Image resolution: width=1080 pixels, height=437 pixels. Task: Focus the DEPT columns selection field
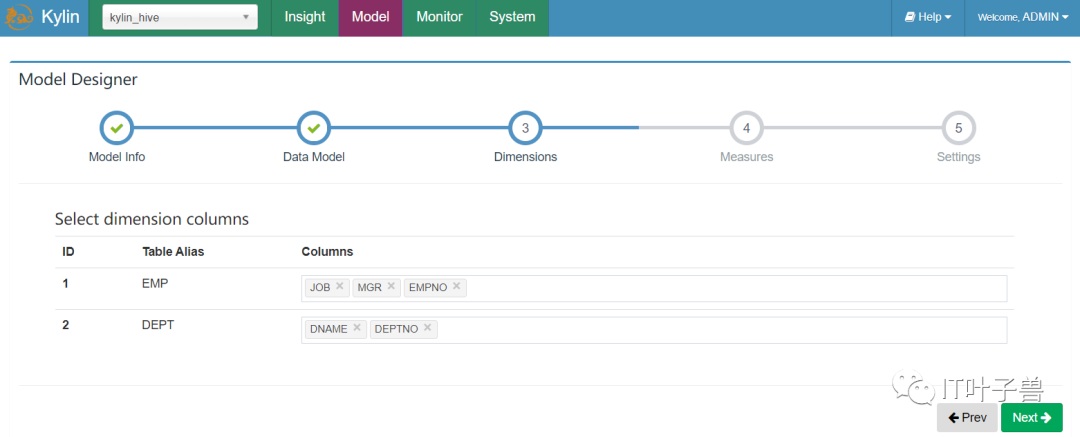coord(654,330)
